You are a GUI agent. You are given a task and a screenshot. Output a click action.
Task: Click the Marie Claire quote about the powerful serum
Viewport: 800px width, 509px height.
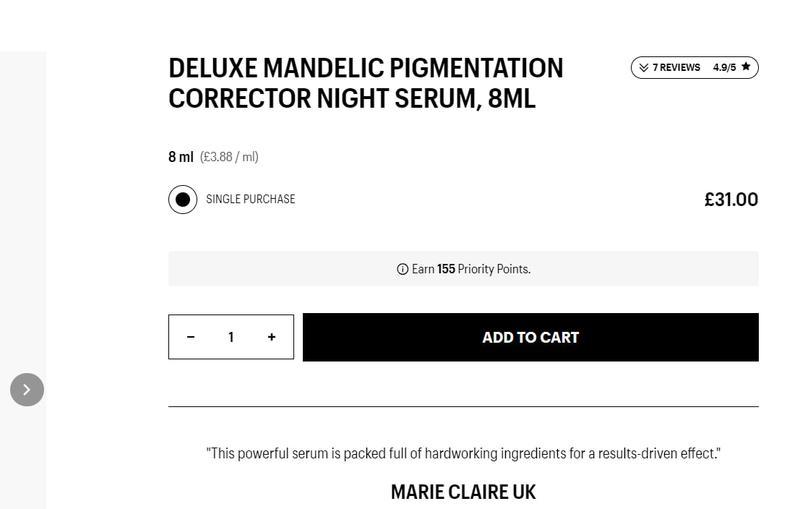(x=463, y=453)
